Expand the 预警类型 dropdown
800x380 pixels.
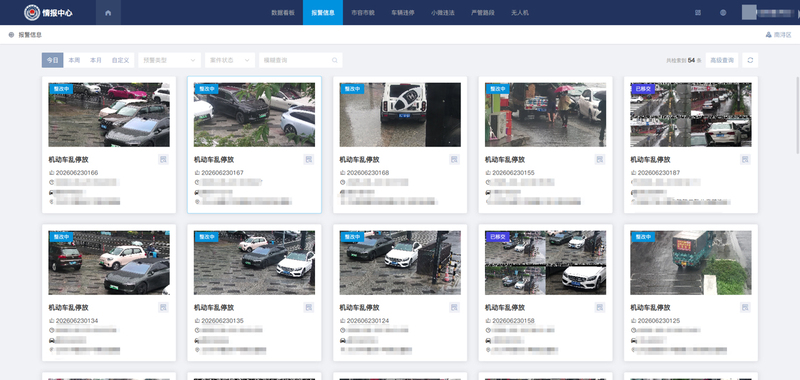[x=169, y=60]
